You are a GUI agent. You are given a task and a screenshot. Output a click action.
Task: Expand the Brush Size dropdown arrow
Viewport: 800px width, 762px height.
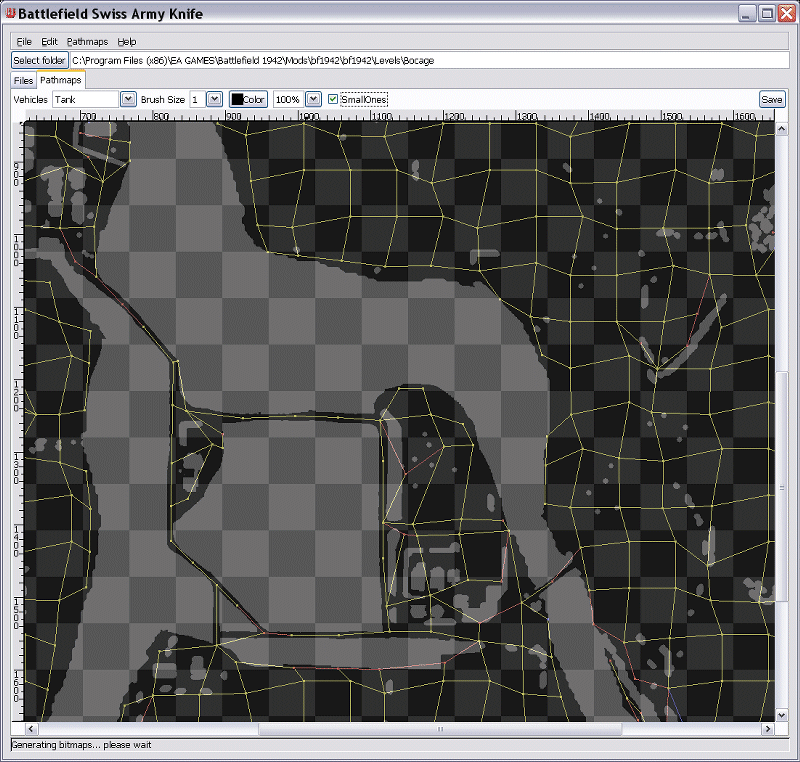[214, 99]
